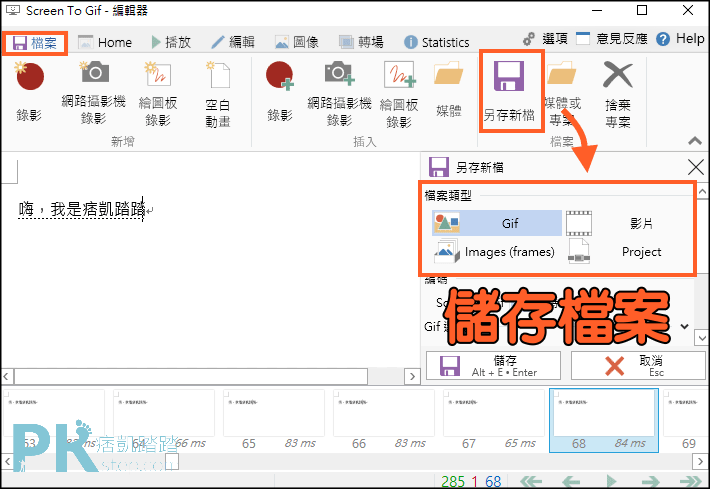Go to first frame button
Screen dimensions: 710x489
click(x=531, y=481)
